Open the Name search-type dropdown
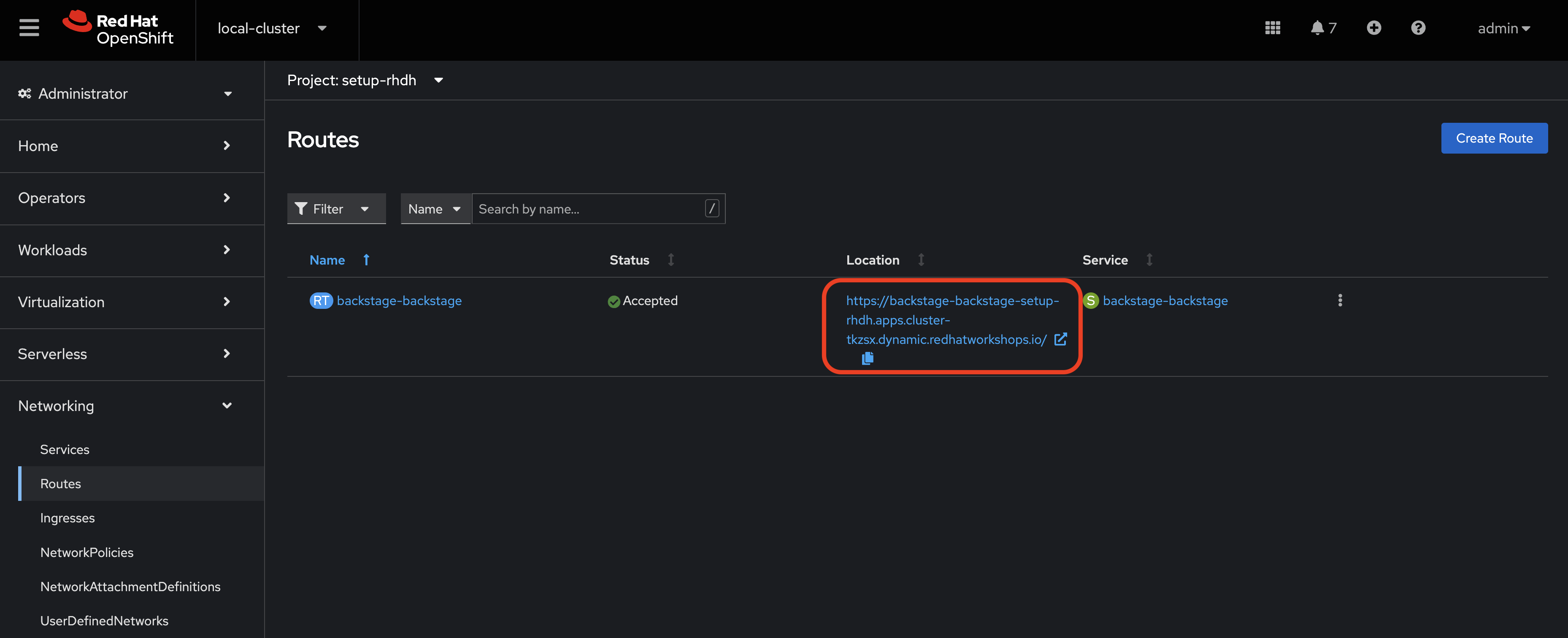This screenshot has width=1568, height=638. pyautogui.click(x=435, y=209)
